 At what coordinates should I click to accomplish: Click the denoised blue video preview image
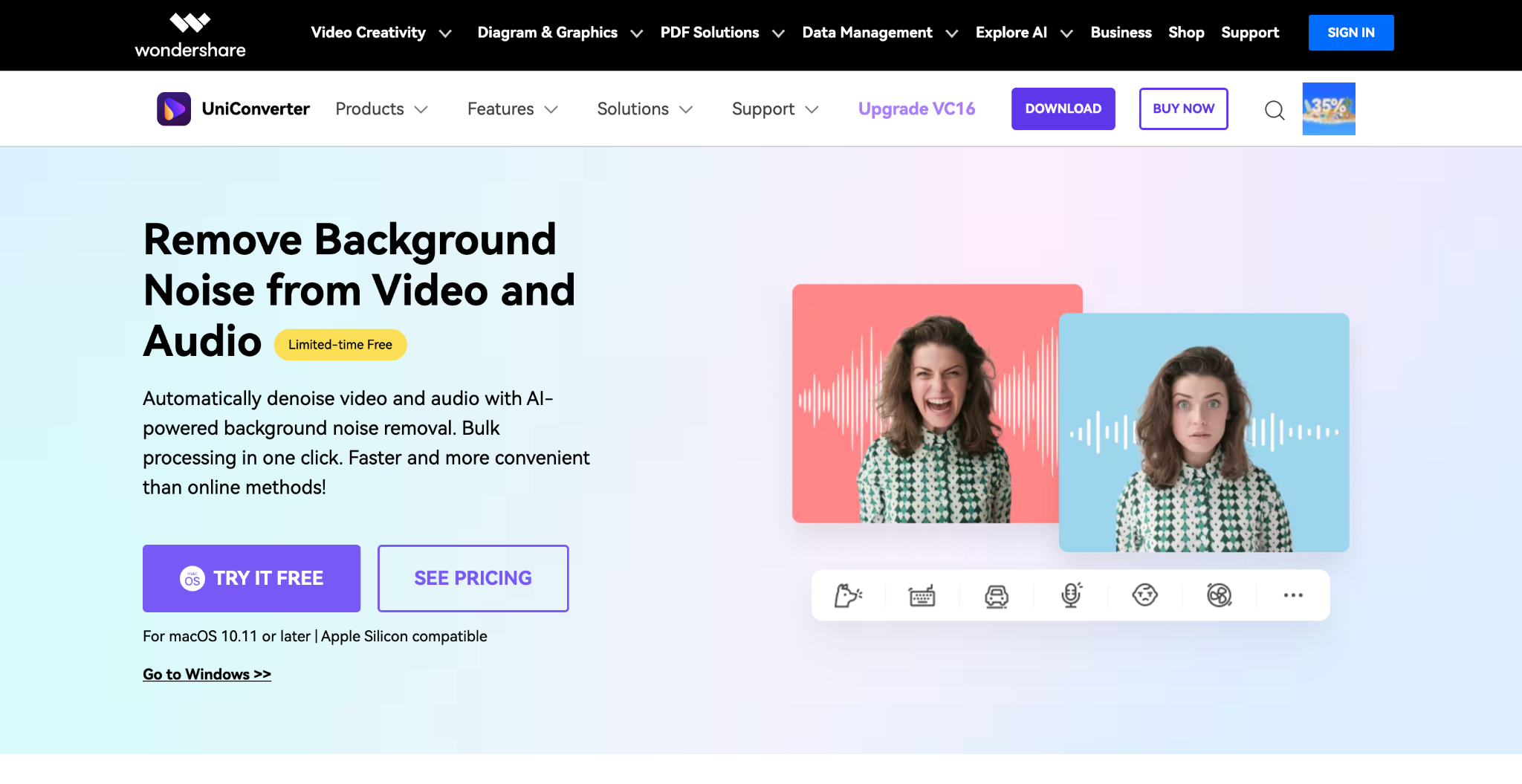tap(1204, 433)
